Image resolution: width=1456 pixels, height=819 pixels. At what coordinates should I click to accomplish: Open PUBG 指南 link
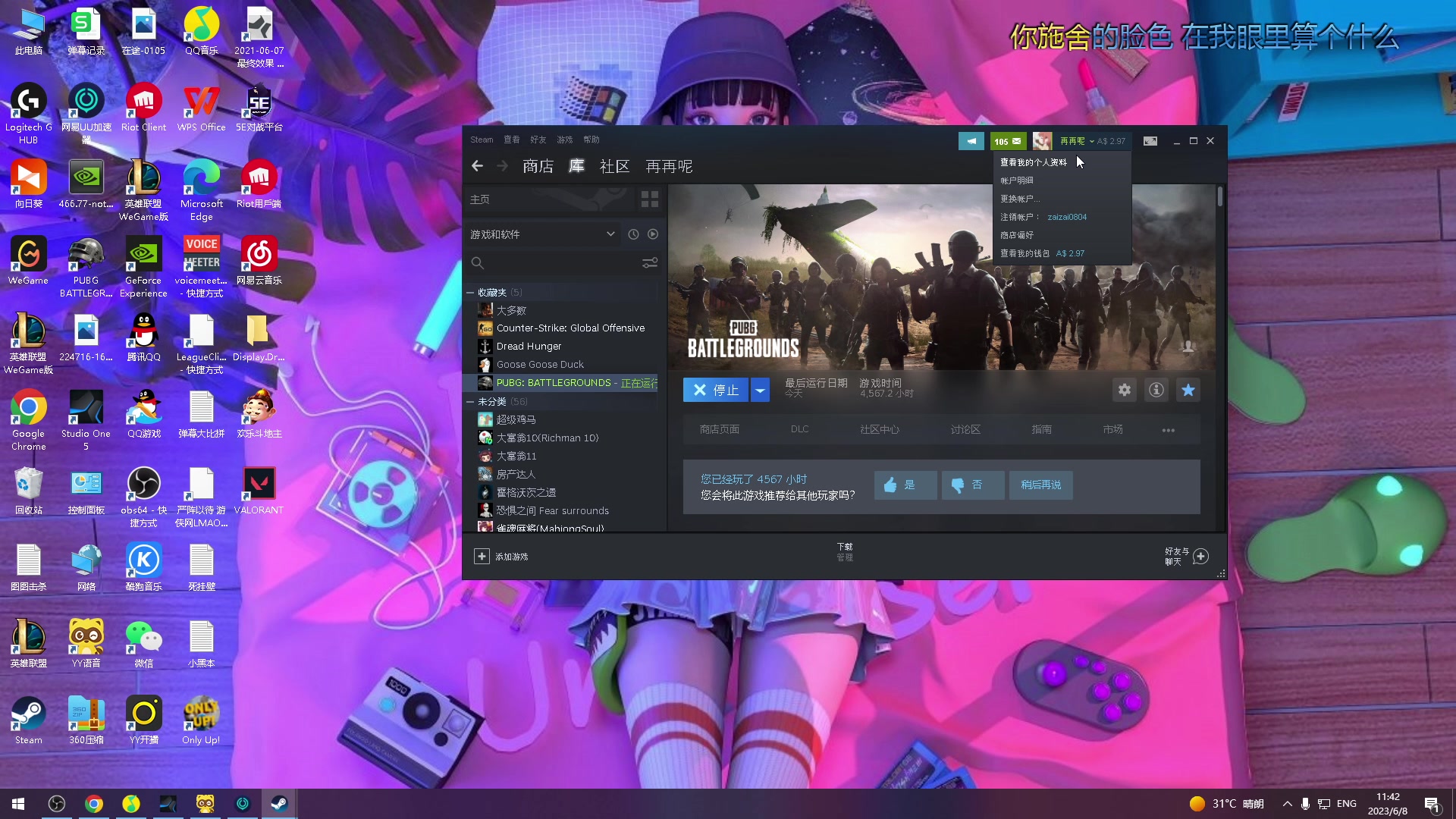pyautogui.click(x=1042, y=429)
